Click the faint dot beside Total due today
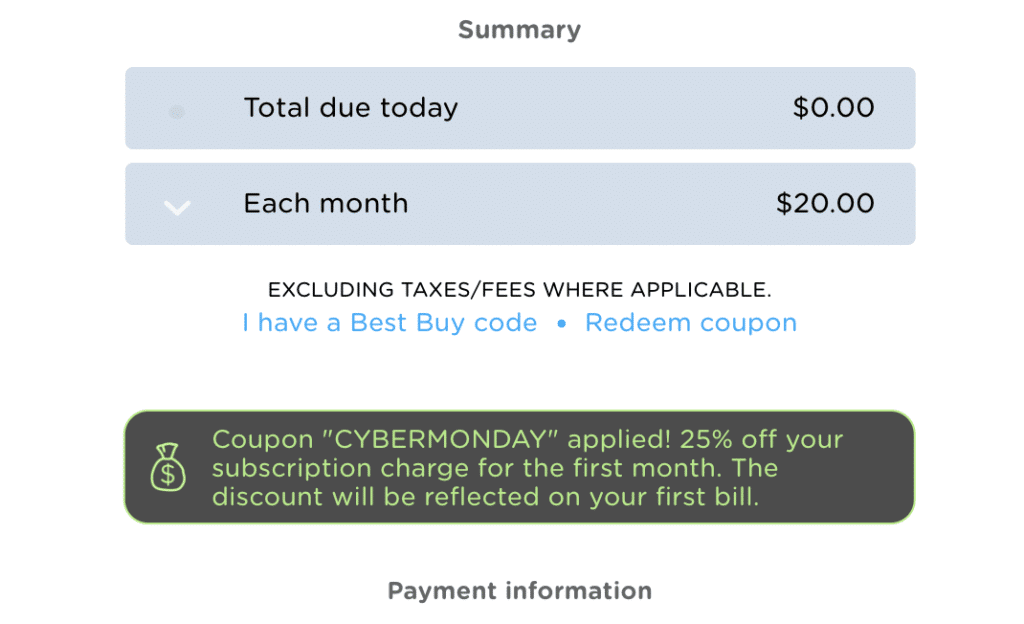 (x=176, y=112)
